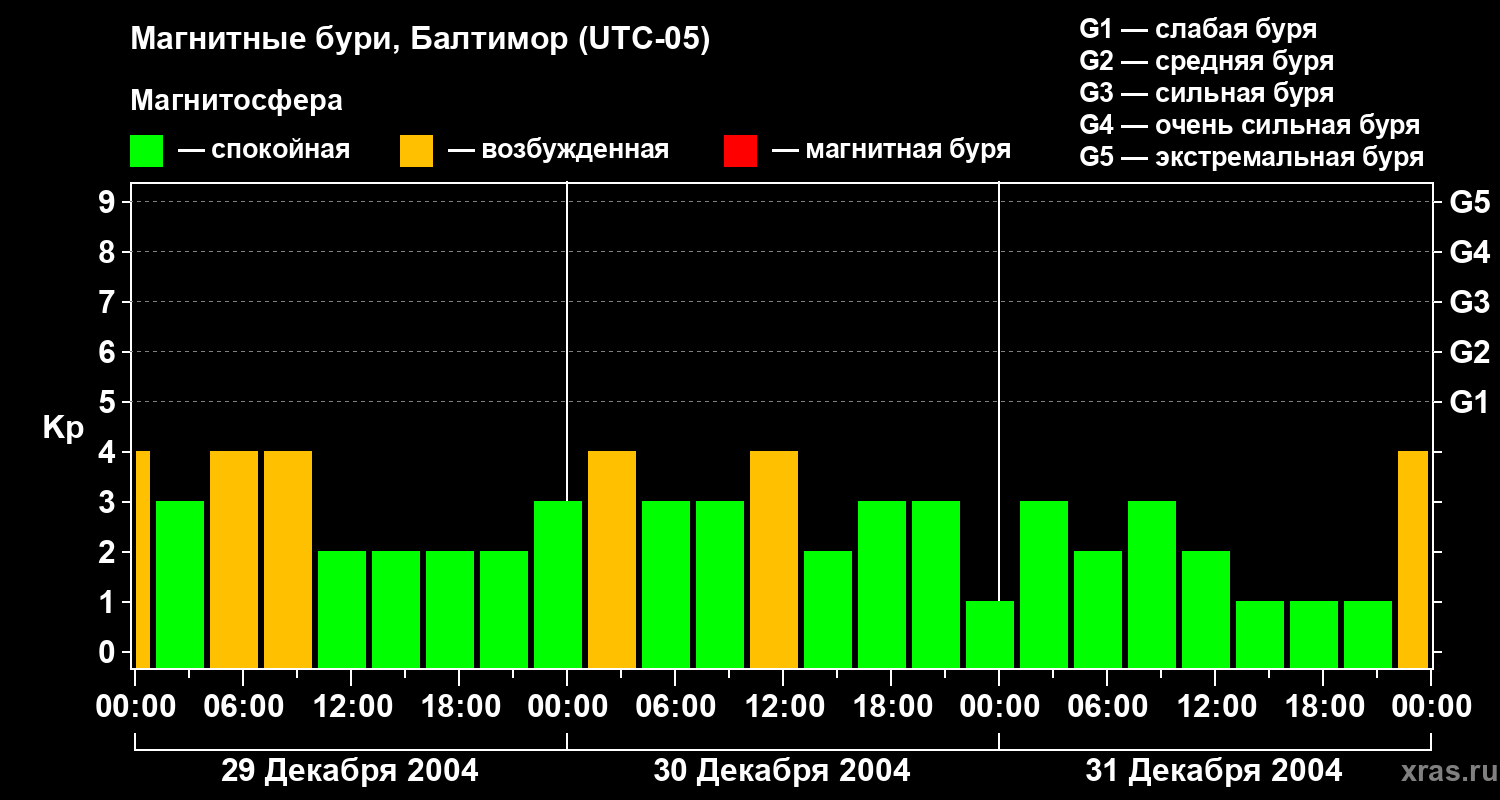Select the '— магнитная буря' legend label
The width and height of the screenshot is (1500, 800).
tap(891, 151)
